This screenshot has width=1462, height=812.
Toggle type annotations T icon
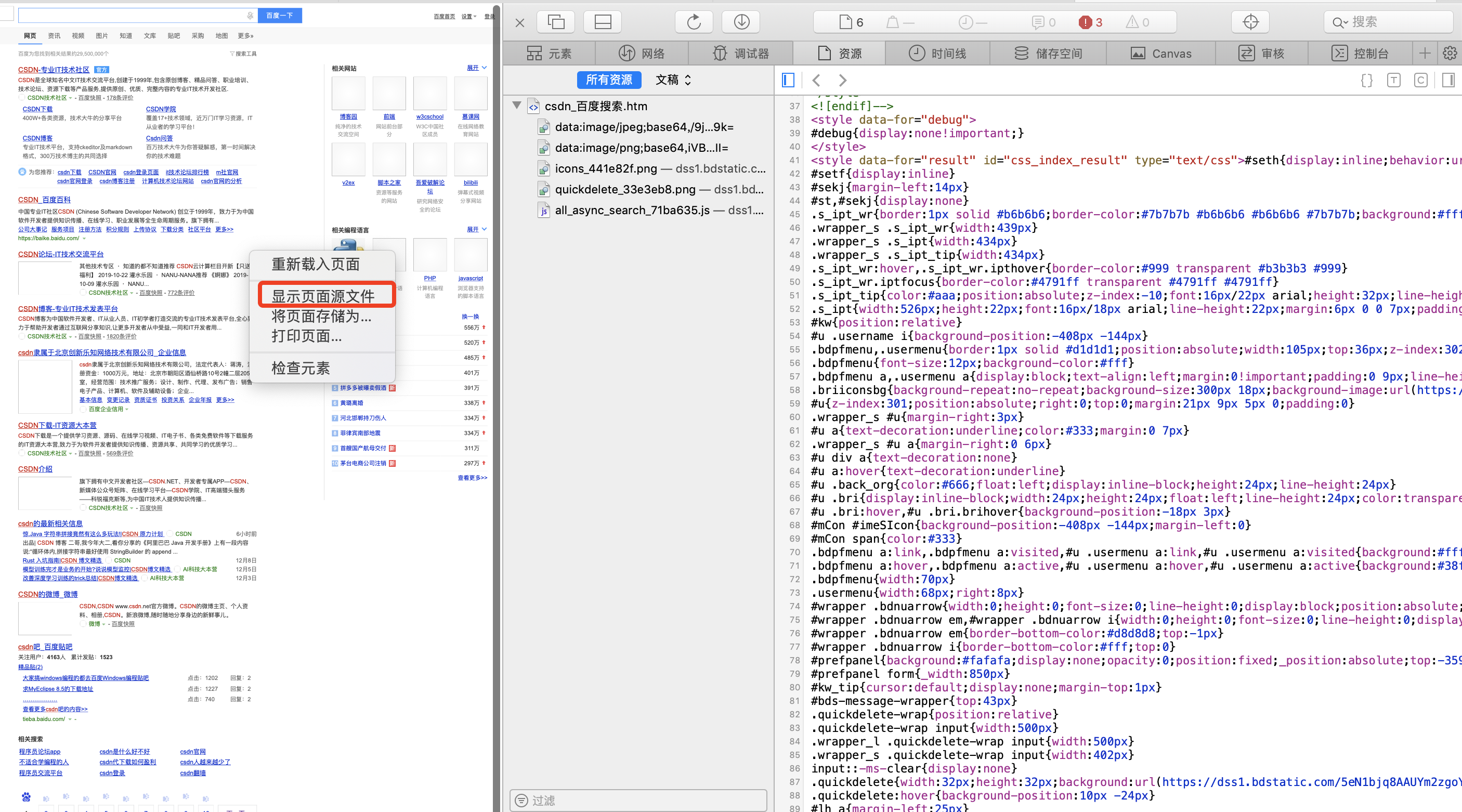tap(1394, 80)
